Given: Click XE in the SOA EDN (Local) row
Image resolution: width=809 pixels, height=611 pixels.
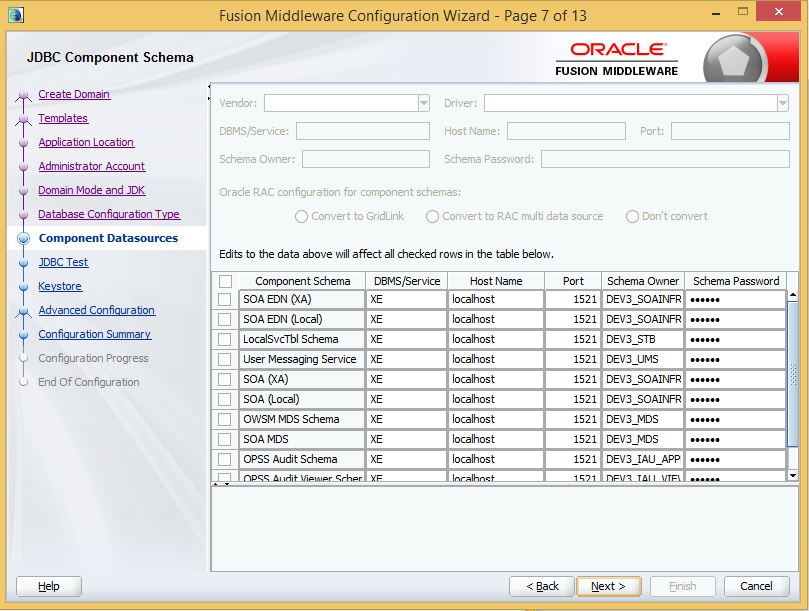Looking at the screenshot, I should click(407, 319).
